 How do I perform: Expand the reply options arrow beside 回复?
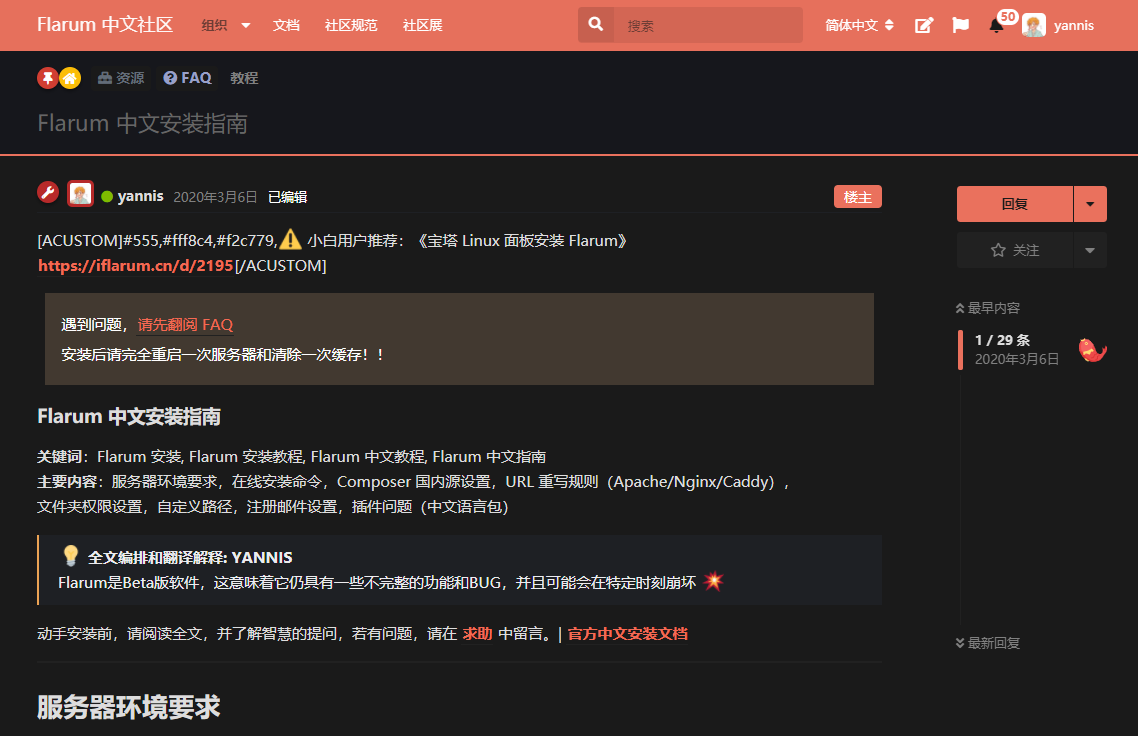point(1089,202)
